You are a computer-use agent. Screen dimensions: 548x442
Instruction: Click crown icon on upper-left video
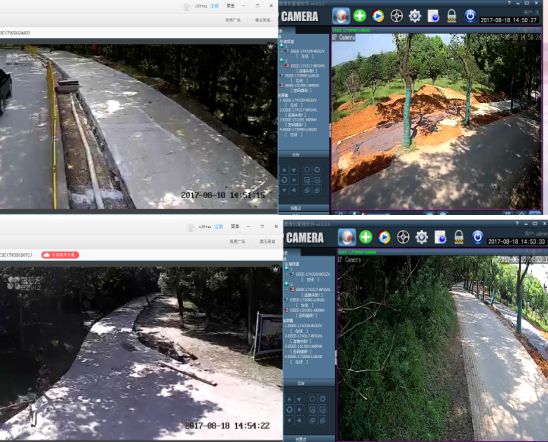tap(271, 46)
